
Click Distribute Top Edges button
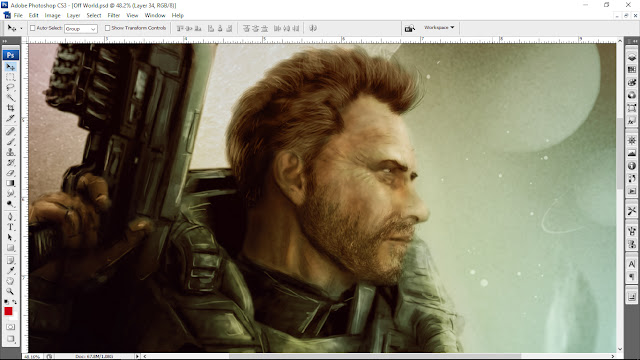(246, 28)
